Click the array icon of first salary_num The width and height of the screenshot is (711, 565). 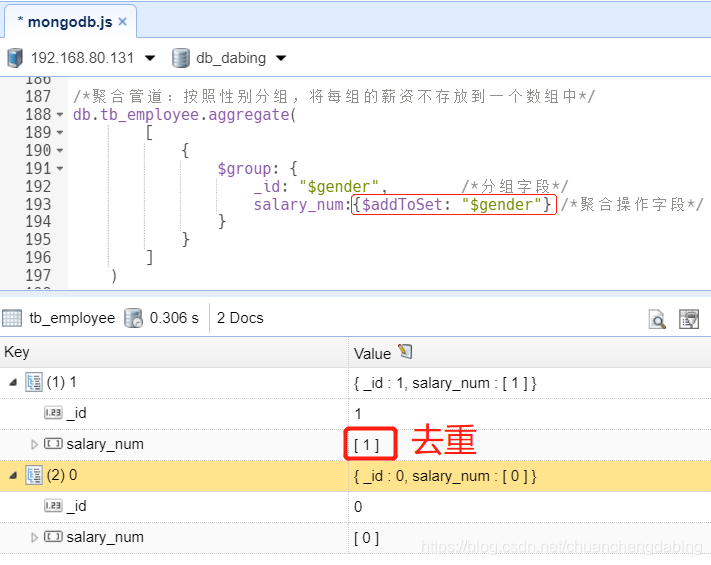click(x=53, y=443)
